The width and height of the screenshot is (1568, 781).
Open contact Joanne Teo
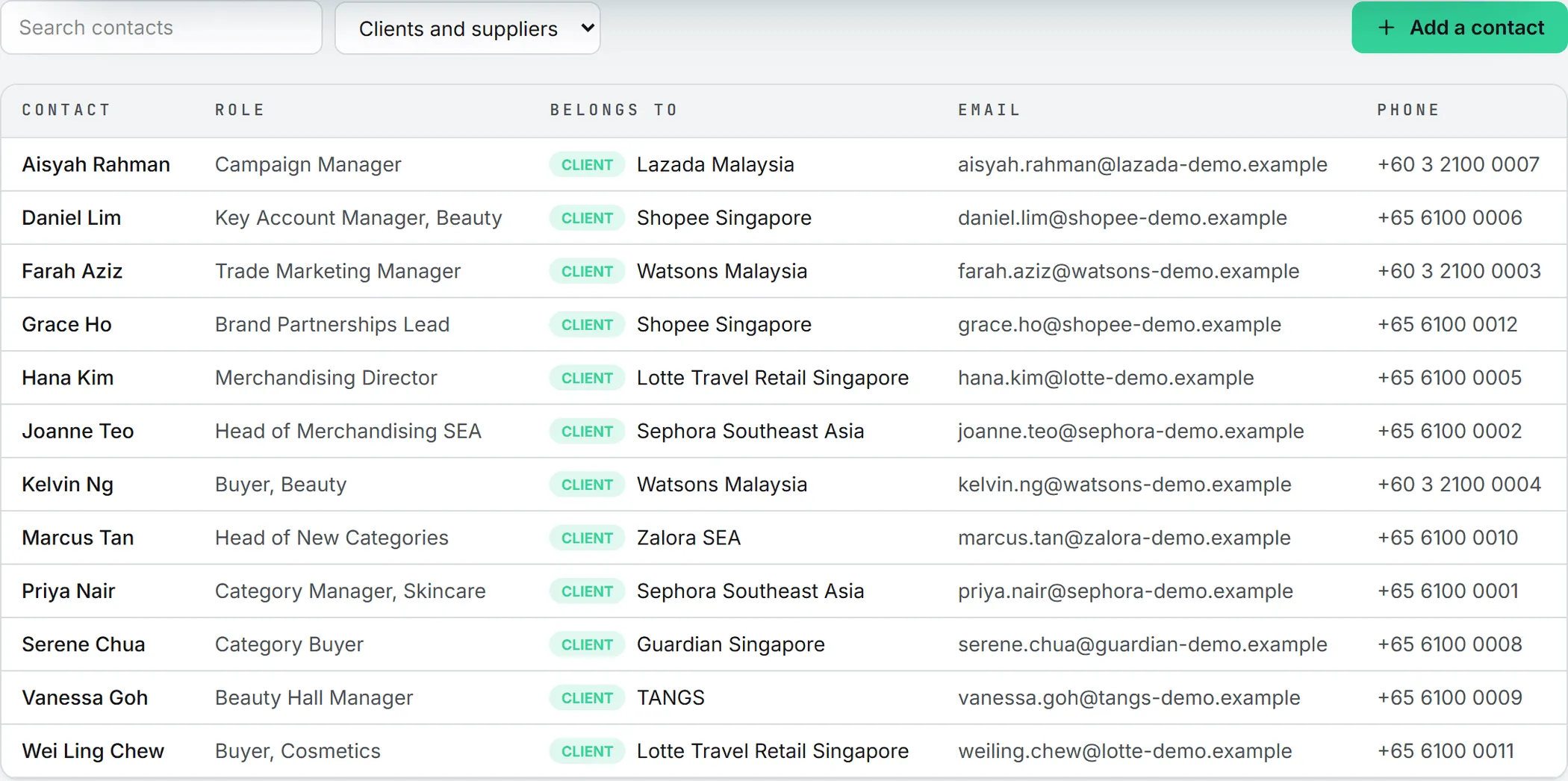pos(78,431)
